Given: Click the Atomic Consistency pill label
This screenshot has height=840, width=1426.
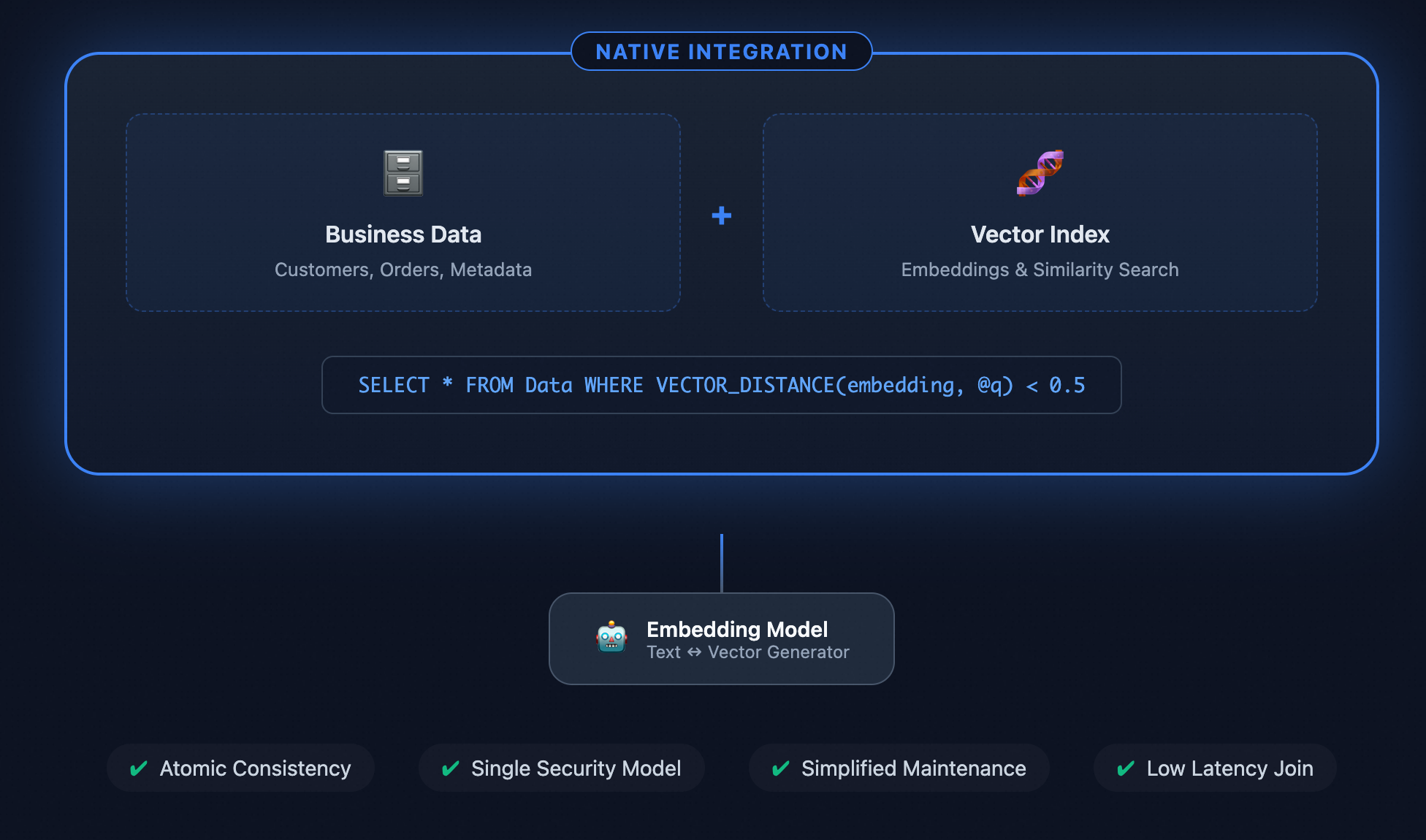Looking at the screenshot, I should (x=255, y=768).
